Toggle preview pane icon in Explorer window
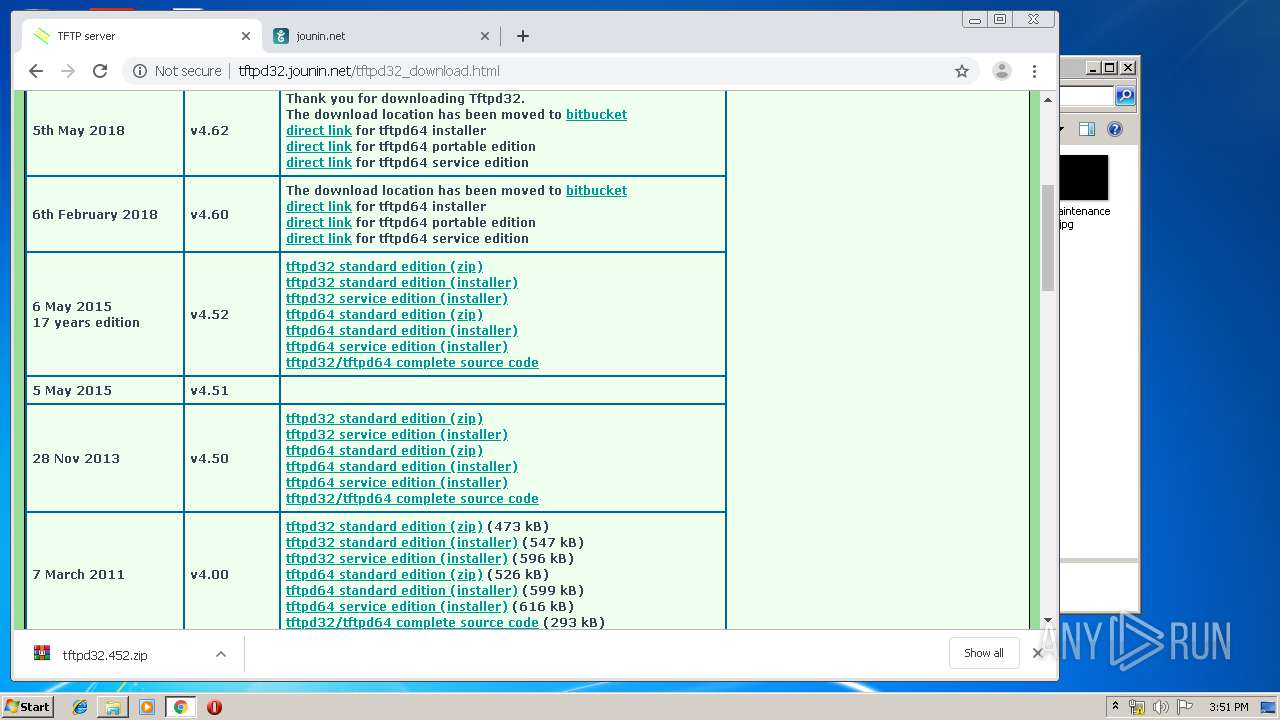The image size is (1280, 720). click(x=1087, y=129)
